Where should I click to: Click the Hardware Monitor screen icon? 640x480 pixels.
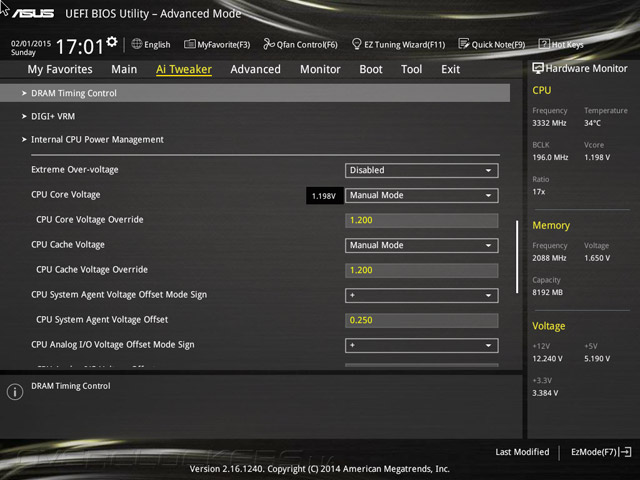tap(538, 68)
